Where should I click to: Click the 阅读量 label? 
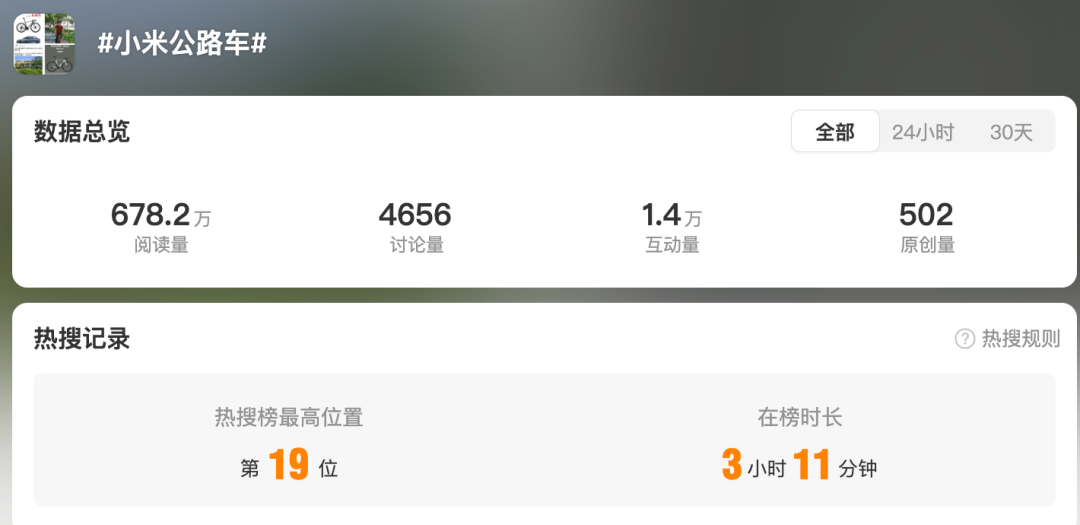point(161,245)
